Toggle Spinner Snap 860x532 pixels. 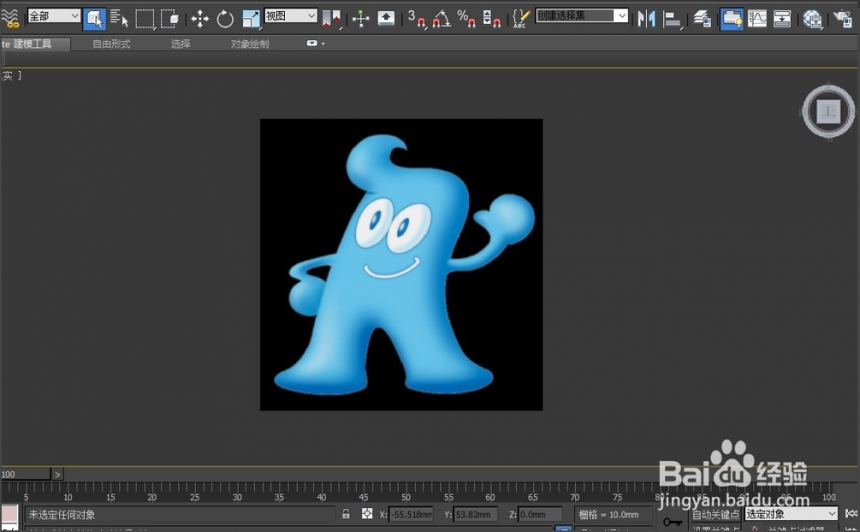(x=491, y=19)
